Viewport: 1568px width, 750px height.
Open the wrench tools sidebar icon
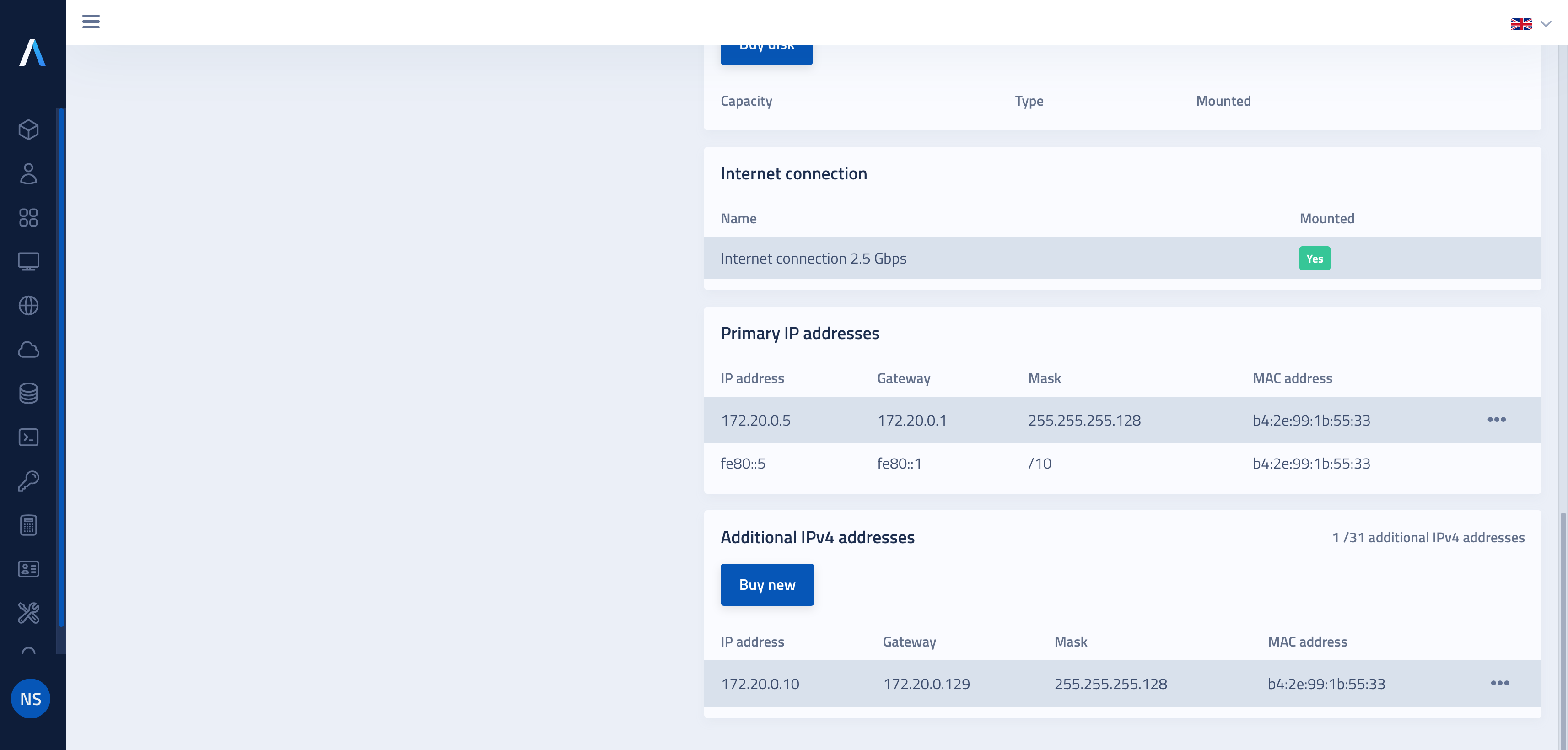pyautogui.click(x=29, y=612)
